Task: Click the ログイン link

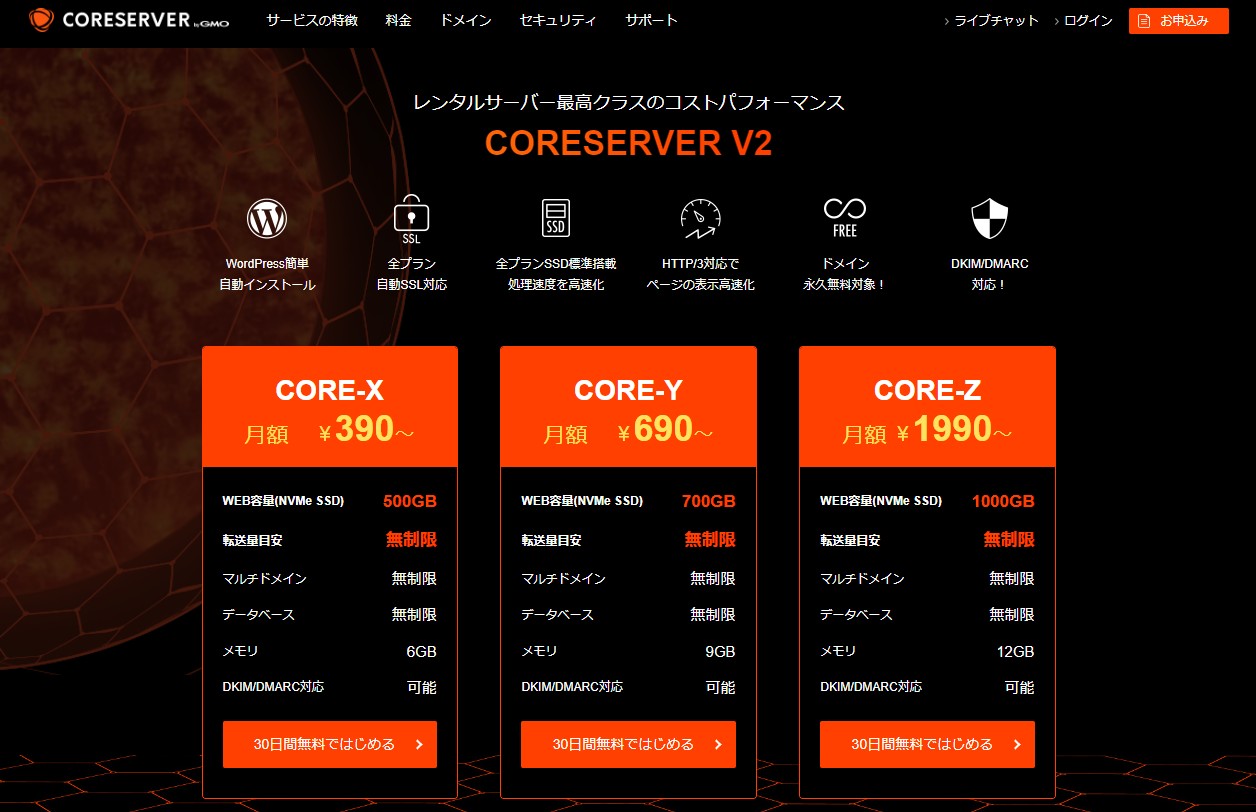Action: pyautogui.click(x=1088, y=21)
